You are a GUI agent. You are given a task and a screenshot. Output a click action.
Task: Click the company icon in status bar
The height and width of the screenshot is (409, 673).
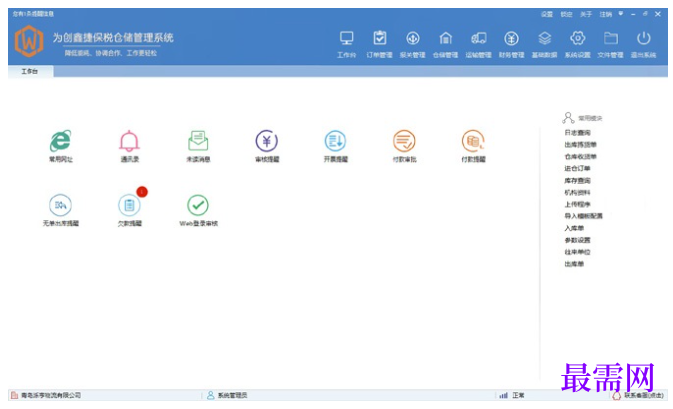coord(15,395)
